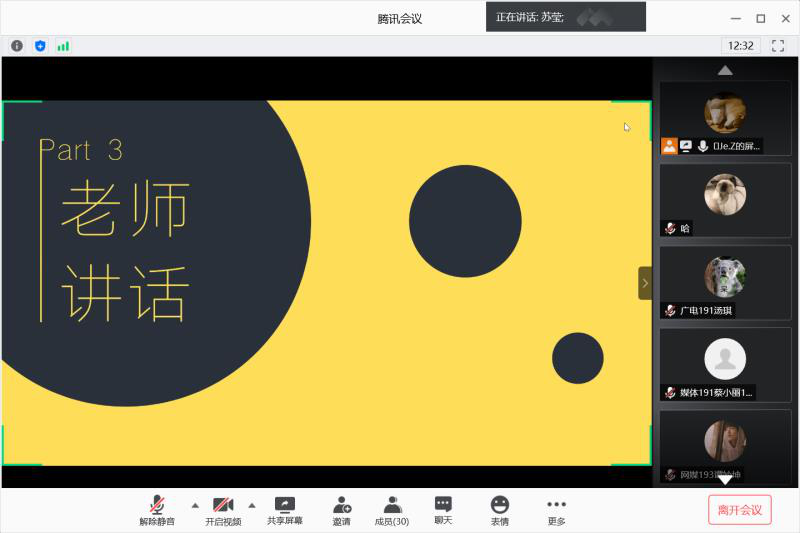Start screen sharing with 共享屏幕
Screen dimensions: 800x533
pos(285,510)
